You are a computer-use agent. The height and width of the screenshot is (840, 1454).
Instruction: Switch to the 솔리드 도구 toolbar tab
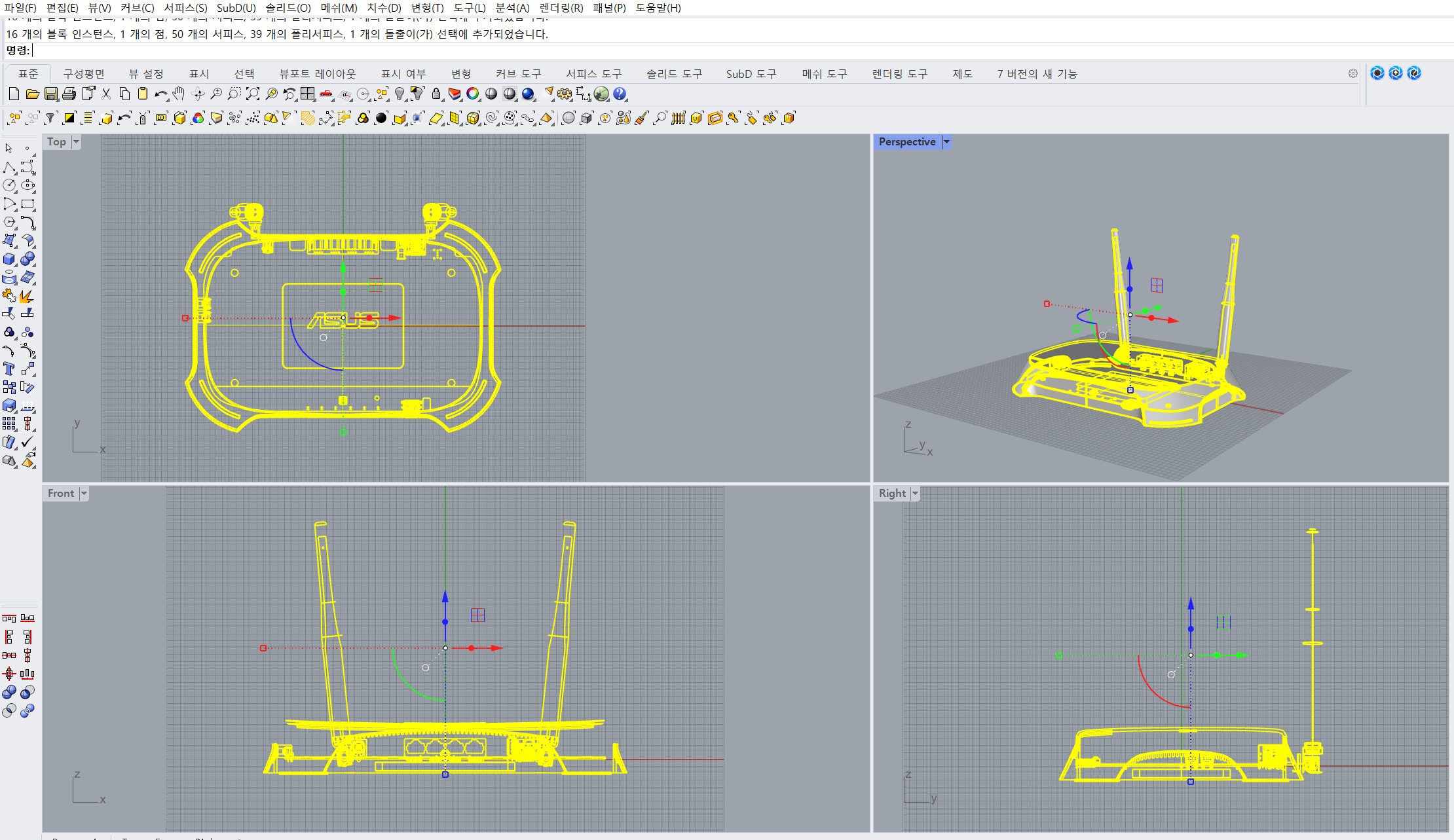[674, 74]
